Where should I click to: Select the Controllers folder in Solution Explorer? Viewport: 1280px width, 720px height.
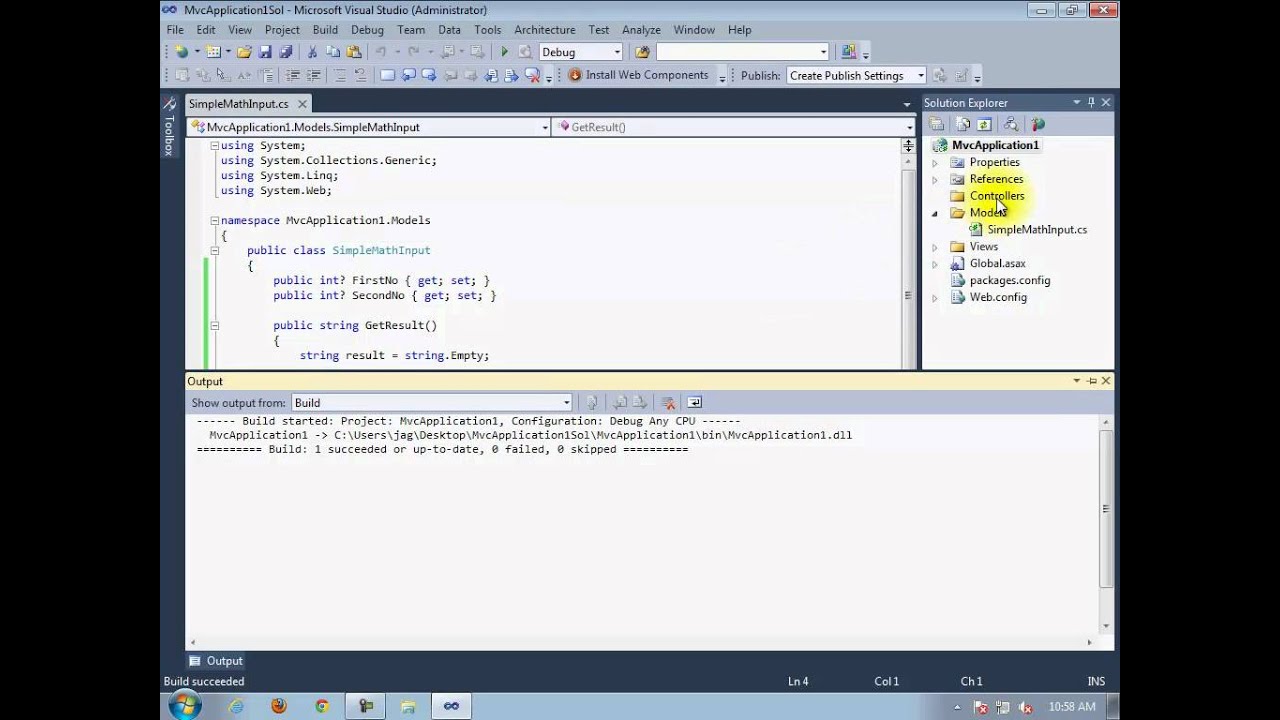[997, 196]
